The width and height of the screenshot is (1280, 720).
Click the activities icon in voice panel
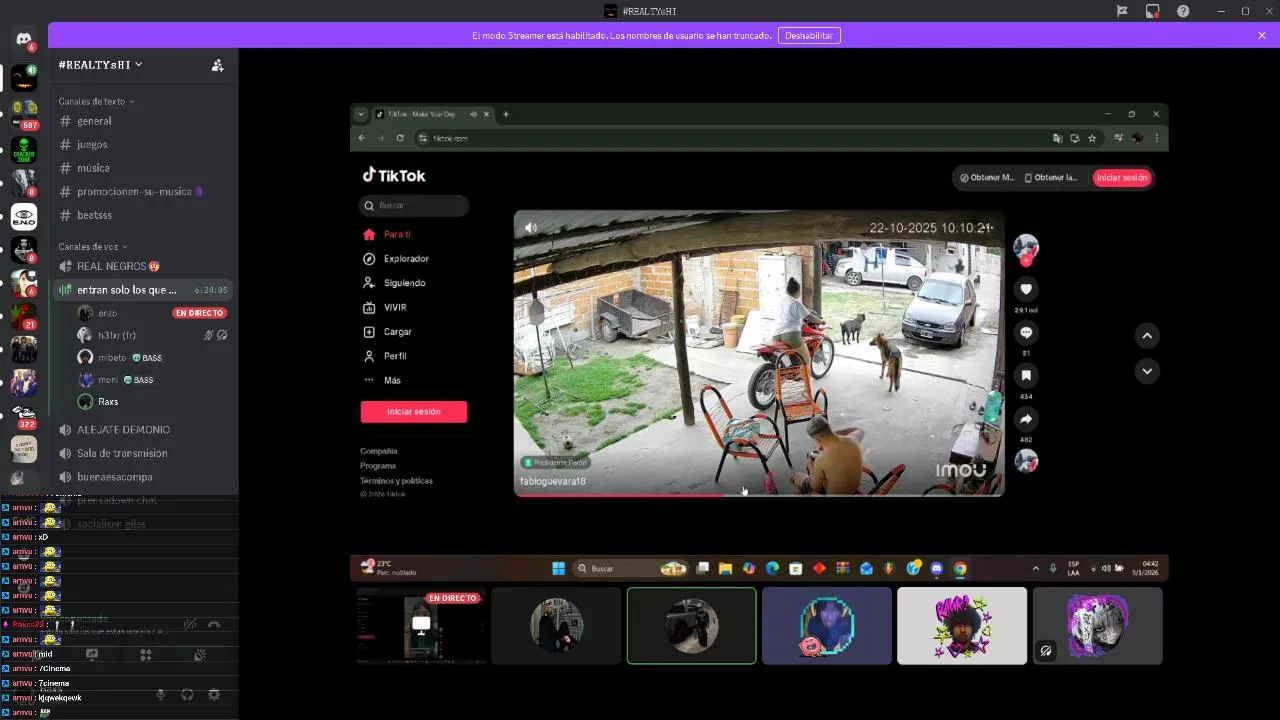[146, 655]
